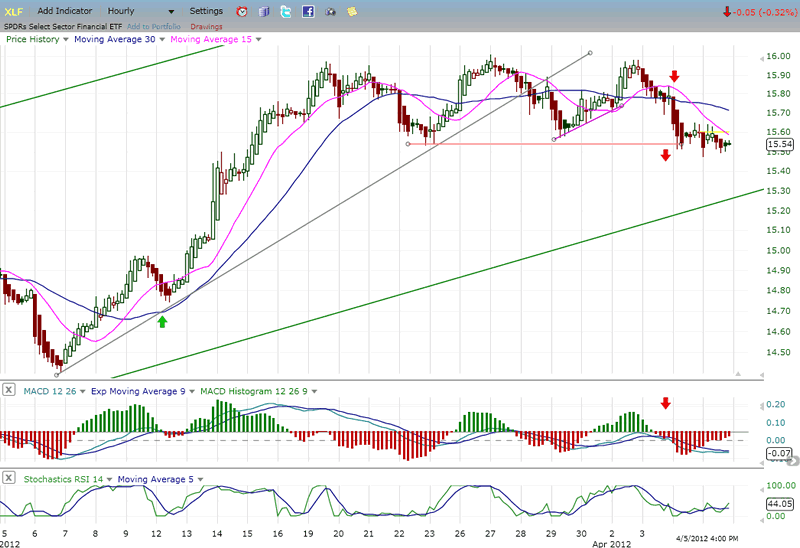Click the green up arrow chart marker
The width and height of the screenshot is (800, 548).
[162, 320]
